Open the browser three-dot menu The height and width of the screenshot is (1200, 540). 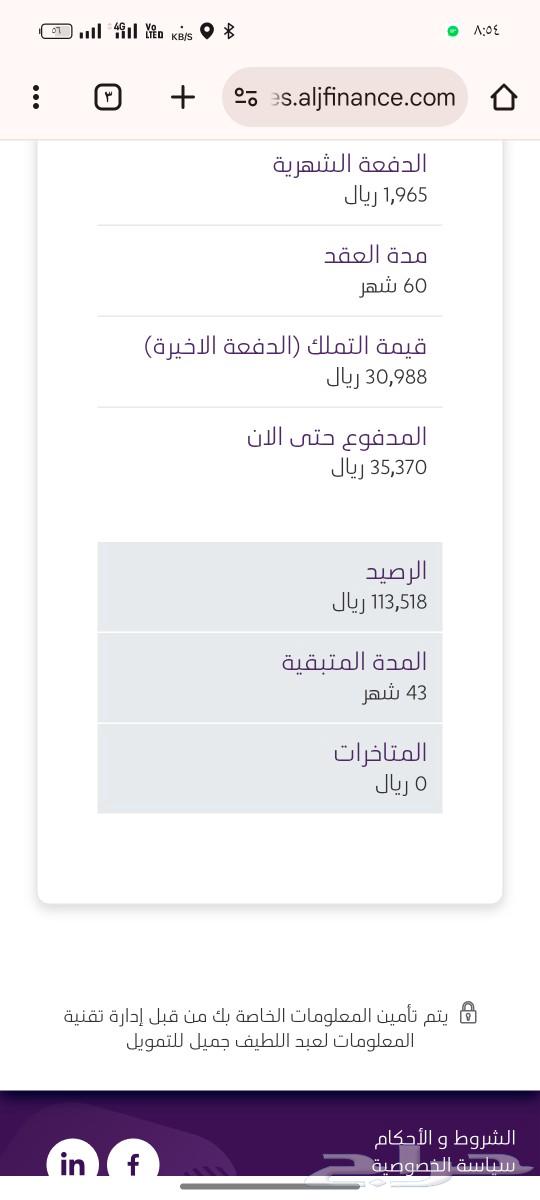[x=36, y=97]
